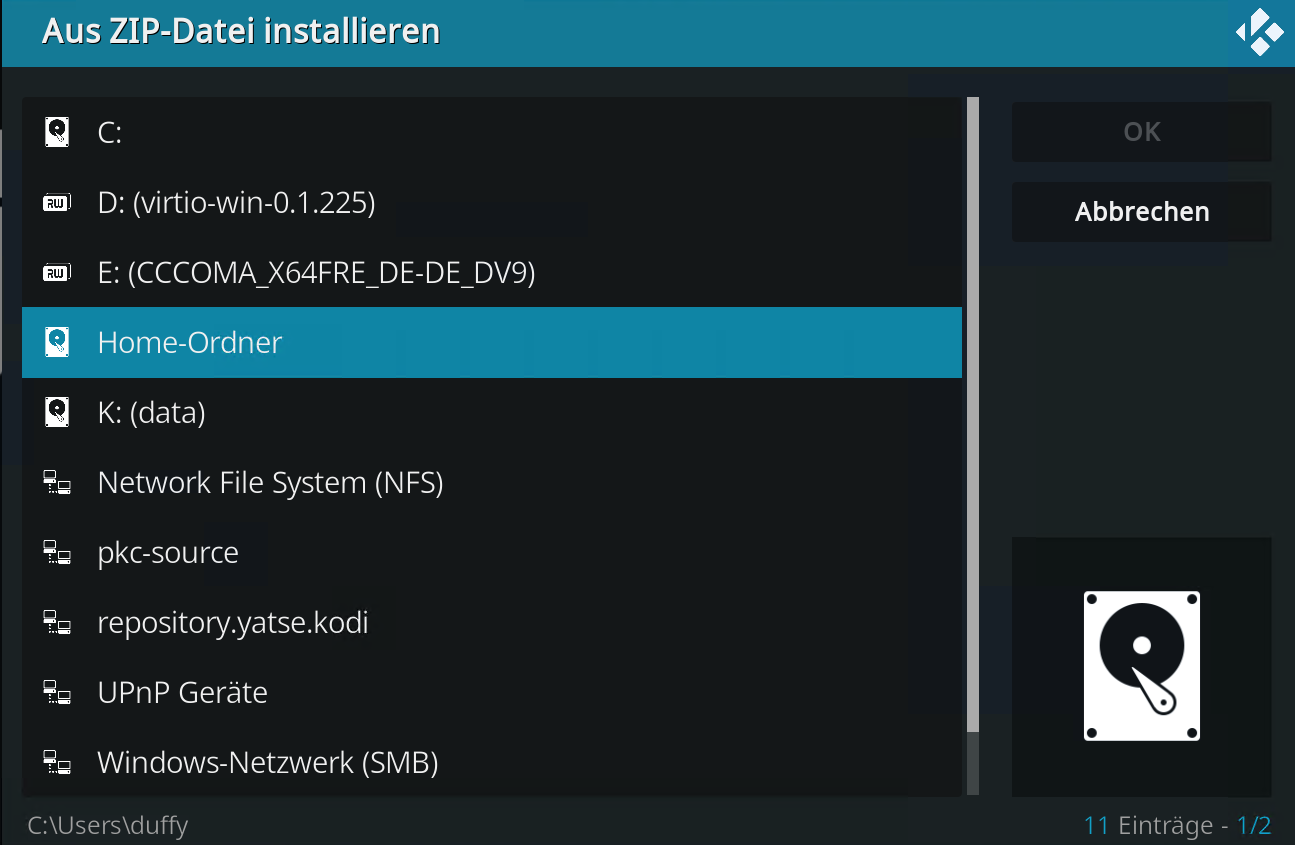The image size is (1295, 845).
Task: Select the Home-Ordner list entry
Action: [x=190, y=343]
